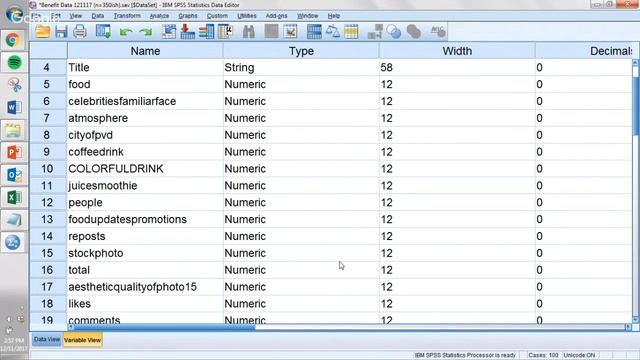This screenshot has height=360, width=640.
Task: Open the Data menu
Action: (x=98, y=16)
